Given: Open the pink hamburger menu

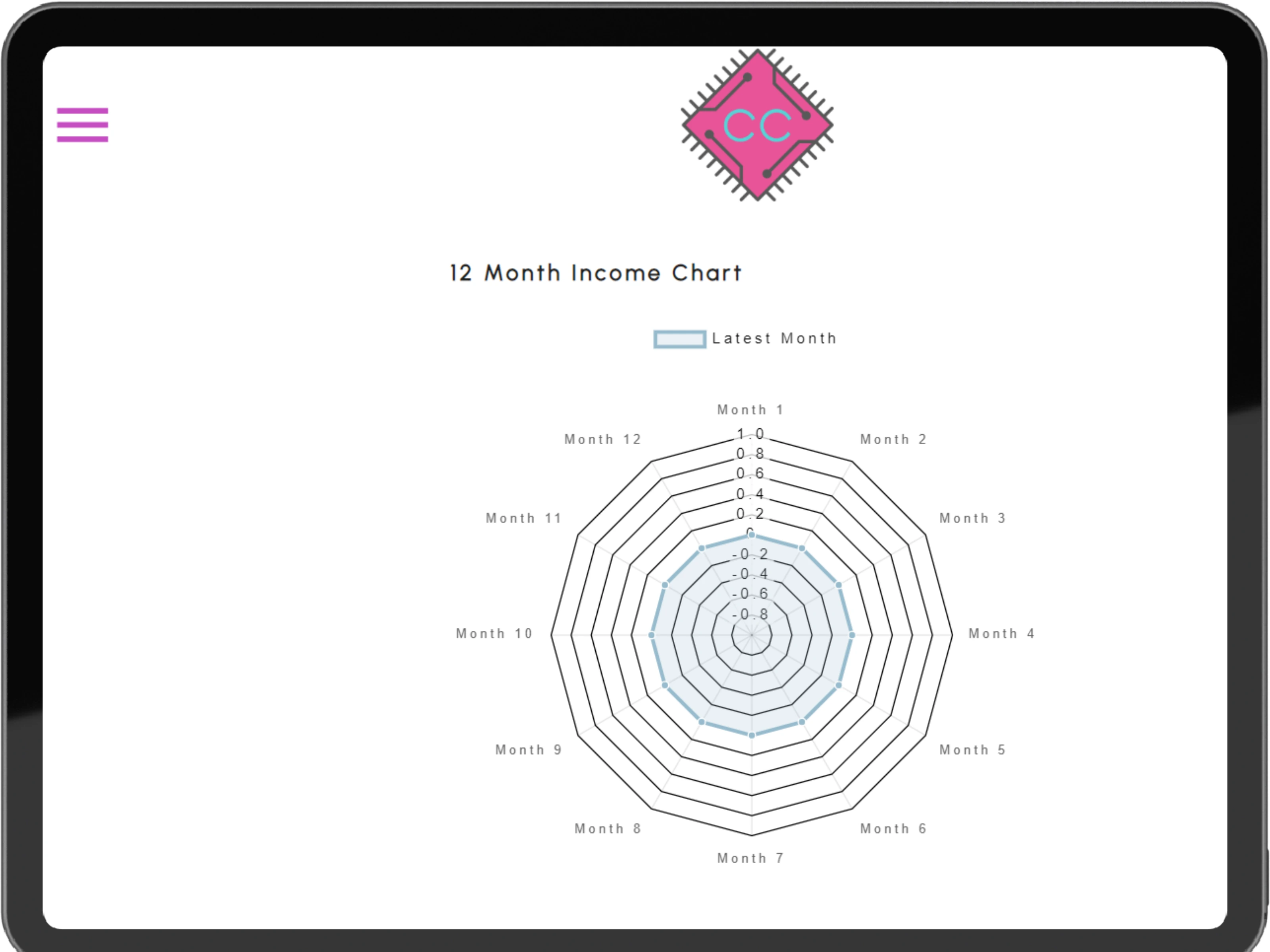Looking at the screenshot, I should (82, 125).
